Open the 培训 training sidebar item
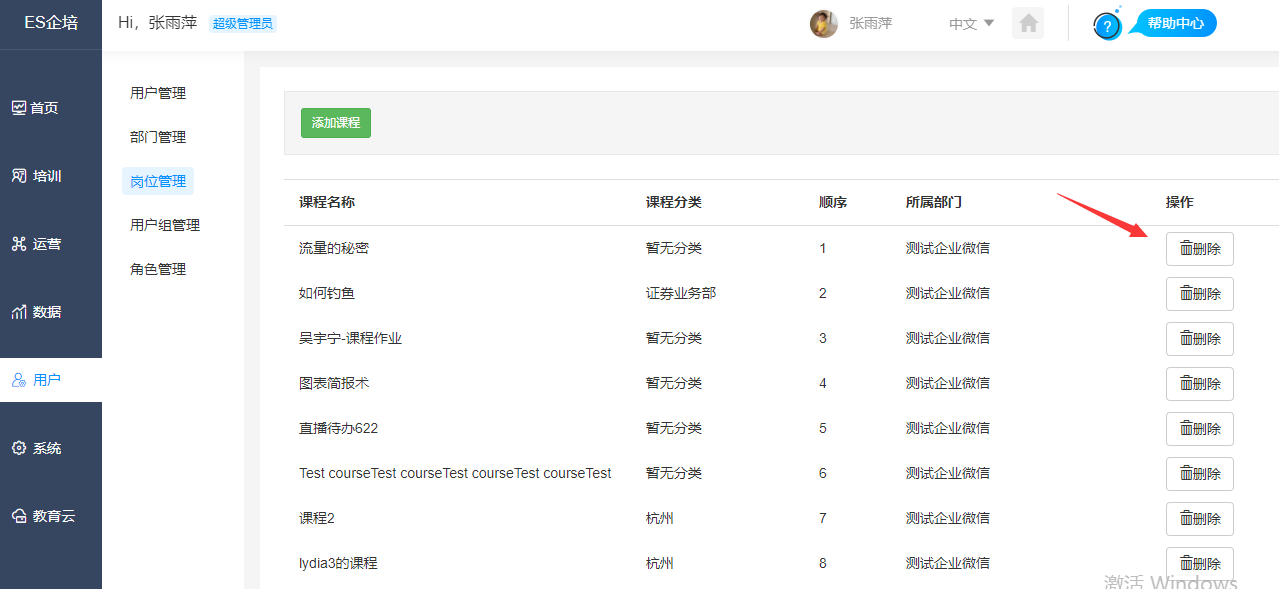Viewport: 1279px width, 589px height. click(37, 176)
